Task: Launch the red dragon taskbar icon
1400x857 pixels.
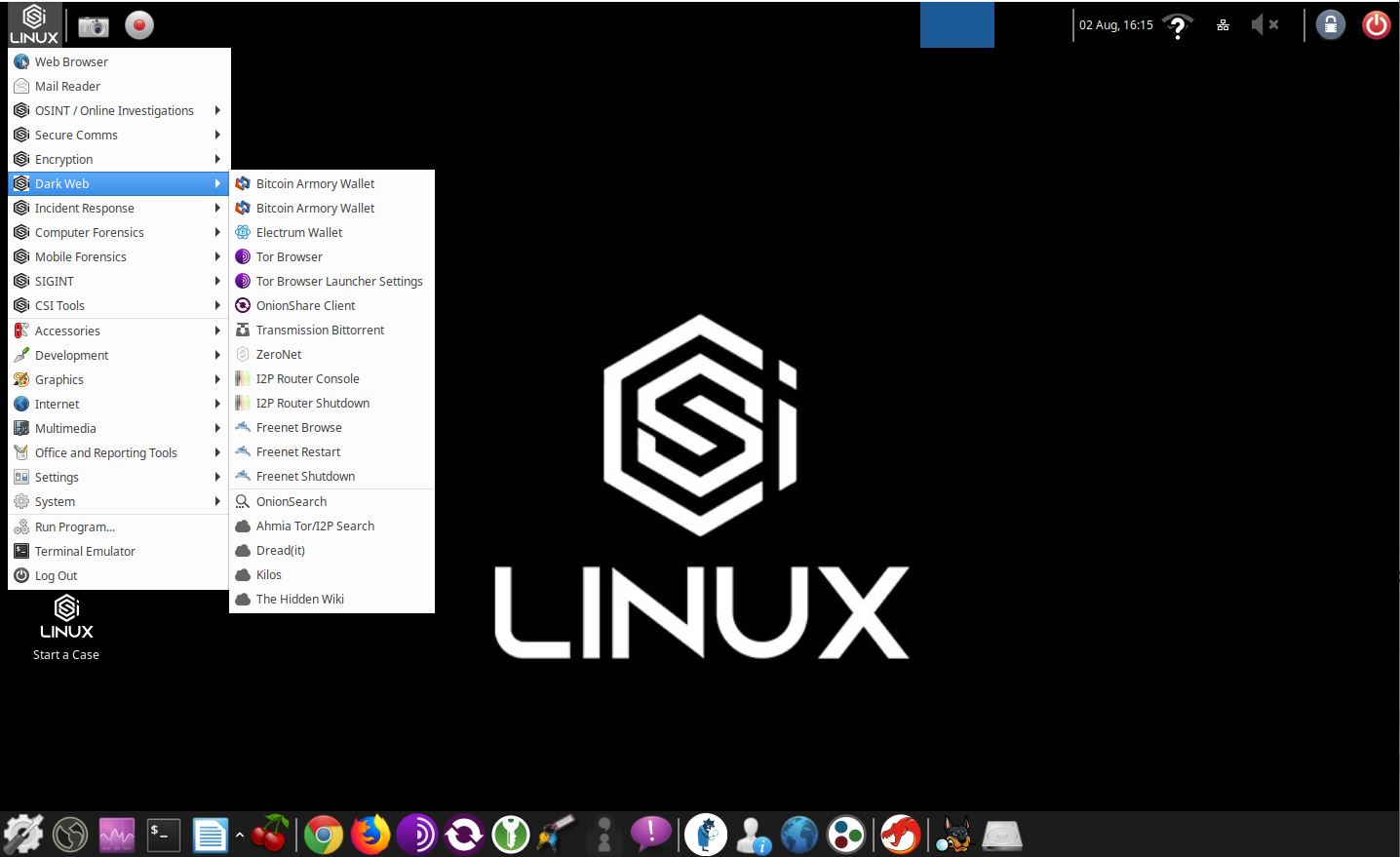Action: (900, 835)
